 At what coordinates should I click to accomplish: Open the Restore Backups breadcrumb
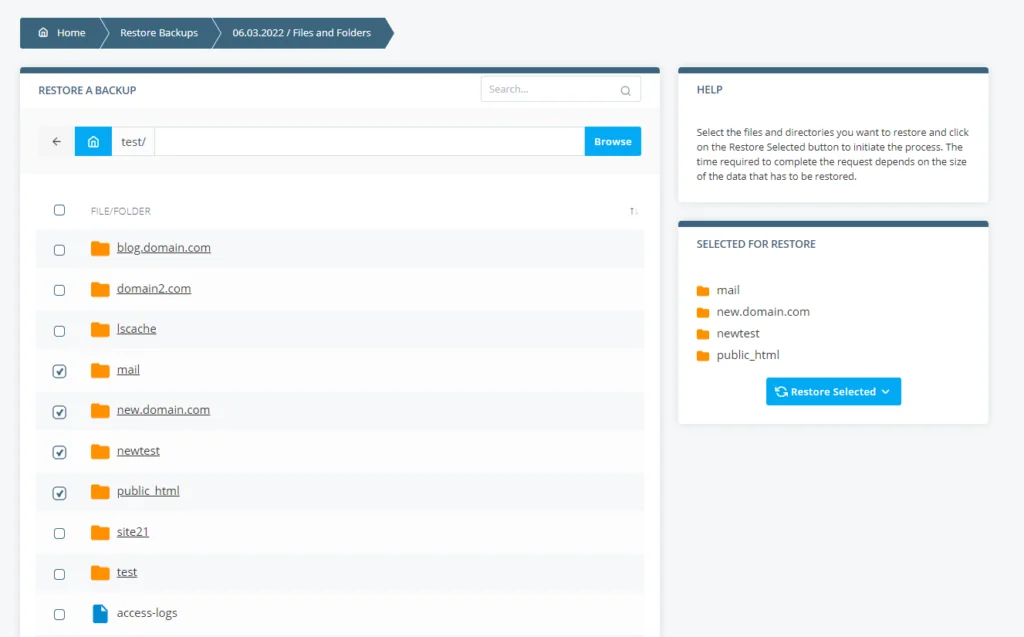158,33
